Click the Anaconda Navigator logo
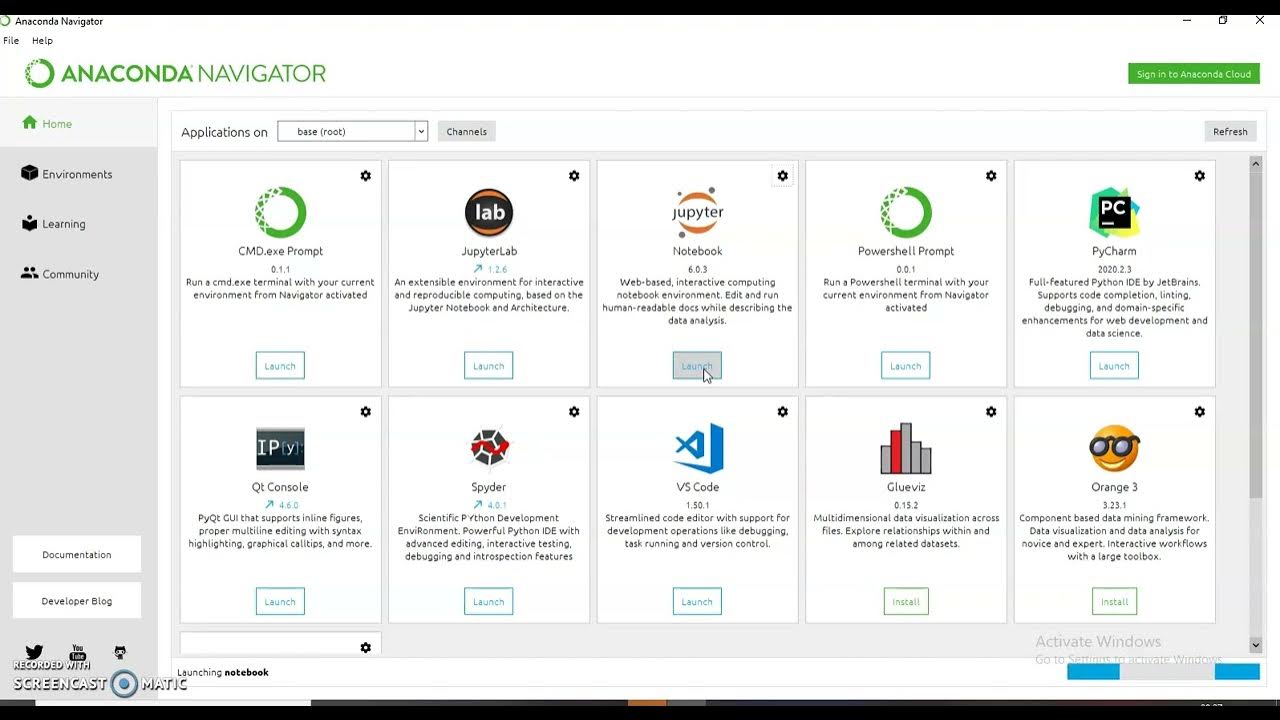The height and width of the screenshot is (720, 1280). pyautogui.click(x=176, y=73)
